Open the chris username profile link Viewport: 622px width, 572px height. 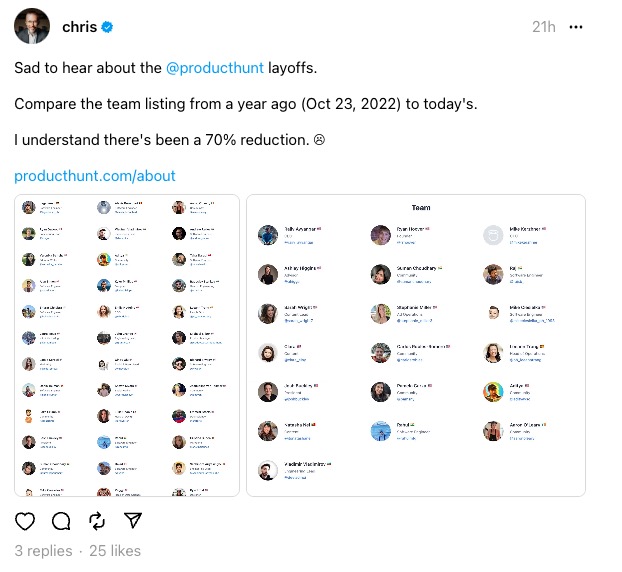pyautogui.click(x=79, y=28)
